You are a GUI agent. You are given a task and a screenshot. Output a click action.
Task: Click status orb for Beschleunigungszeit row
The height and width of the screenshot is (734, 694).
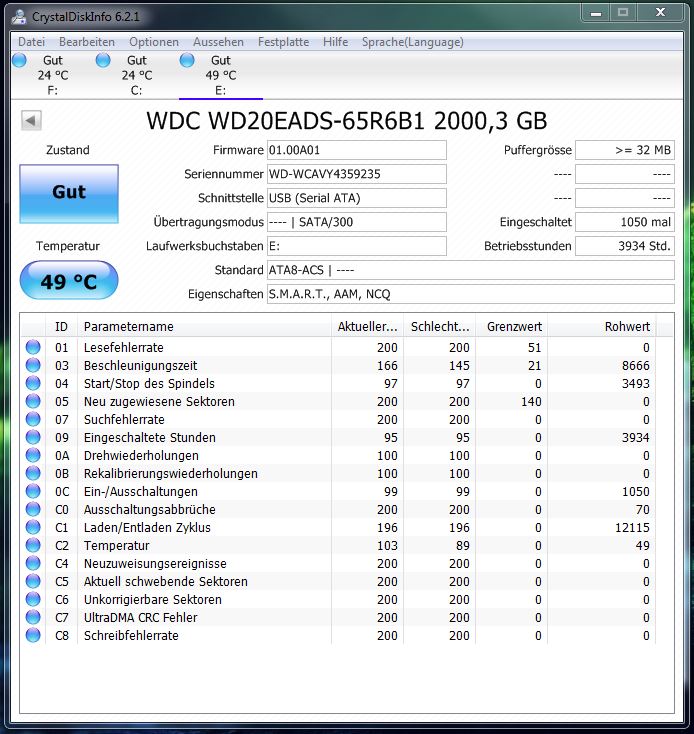[33, 365]
